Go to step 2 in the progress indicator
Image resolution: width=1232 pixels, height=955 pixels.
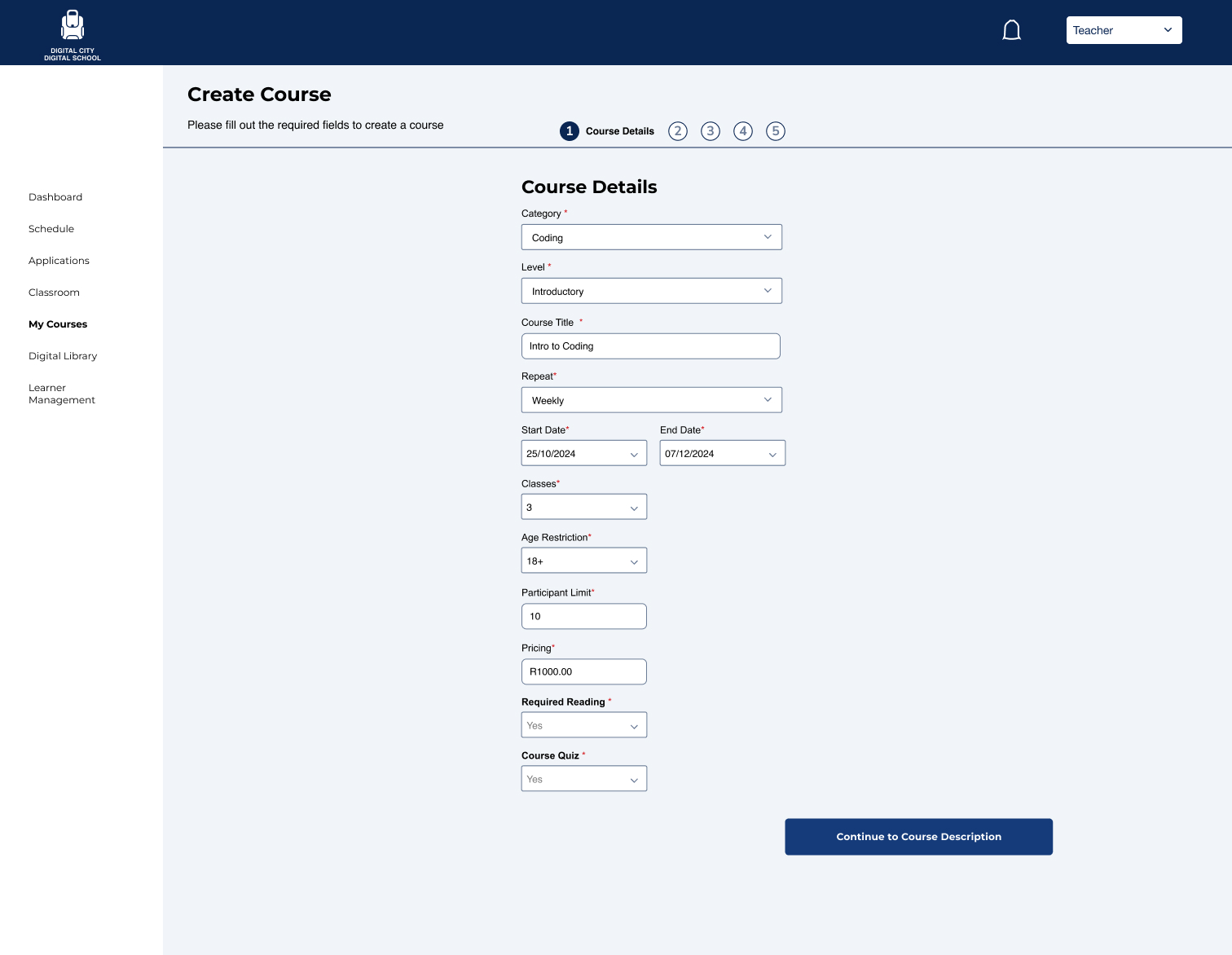[x=677, y=131]
